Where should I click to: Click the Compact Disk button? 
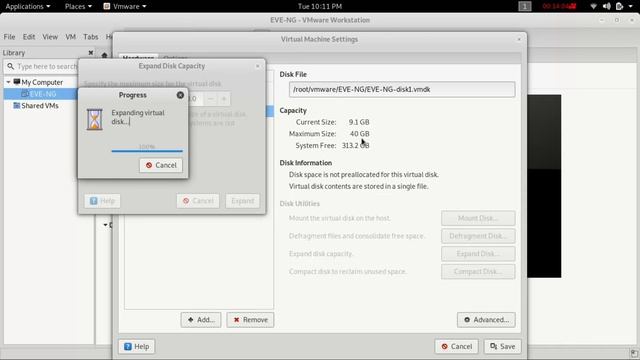coord(478,271)
